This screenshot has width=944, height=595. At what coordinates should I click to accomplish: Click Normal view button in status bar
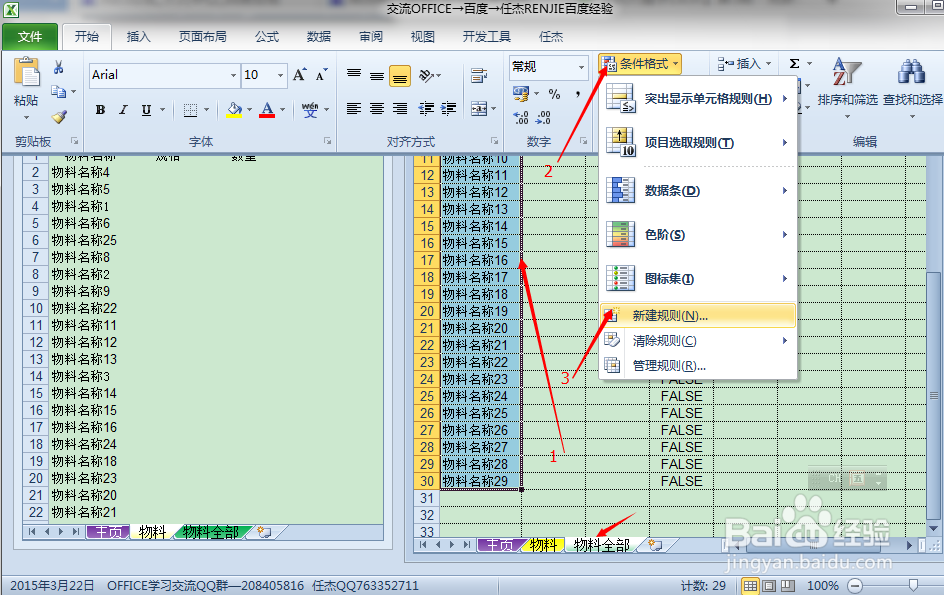point(750,585)
